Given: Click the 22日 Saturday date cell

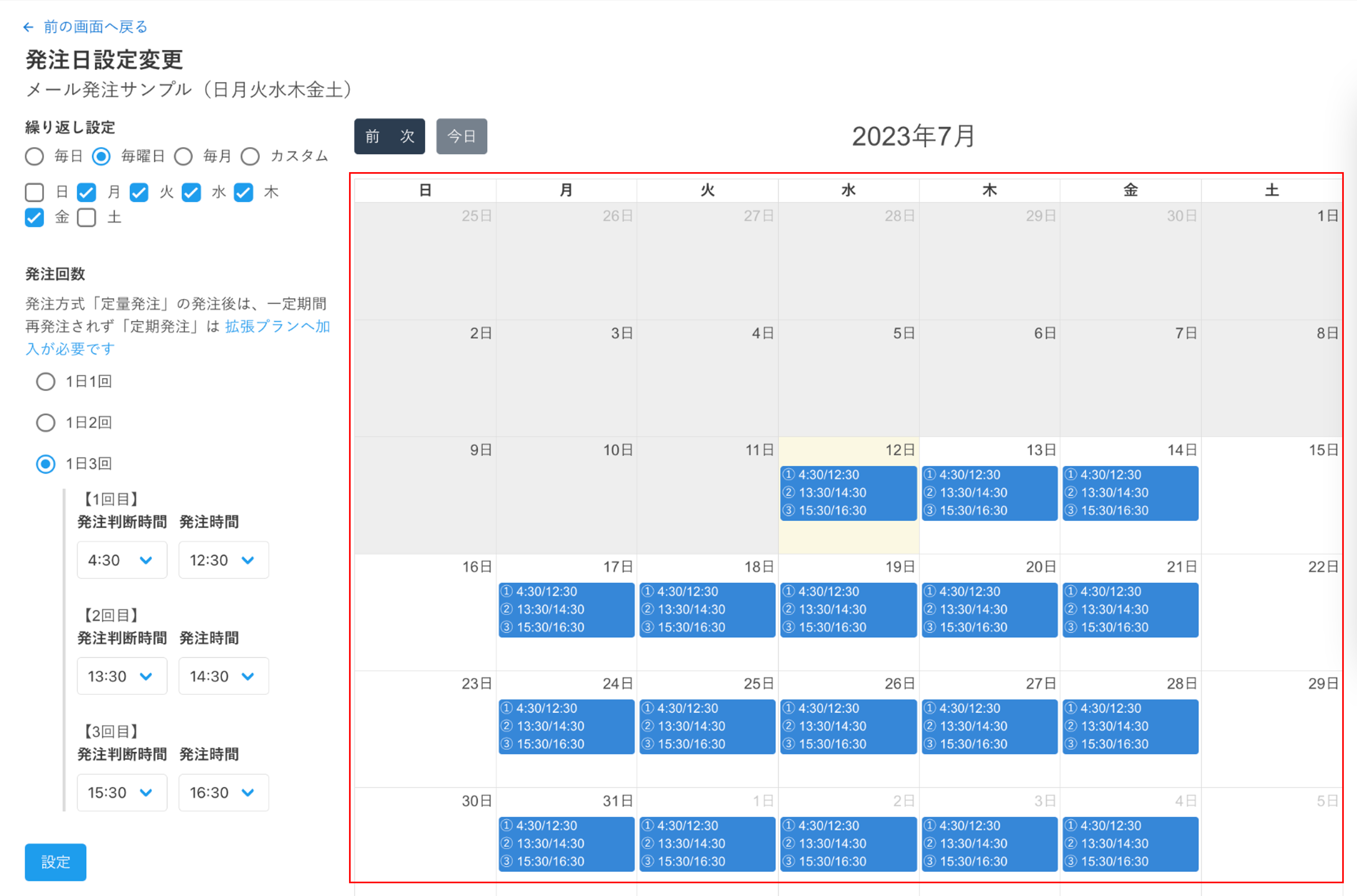Looking at the screenshot, I should click(1272, 613).
